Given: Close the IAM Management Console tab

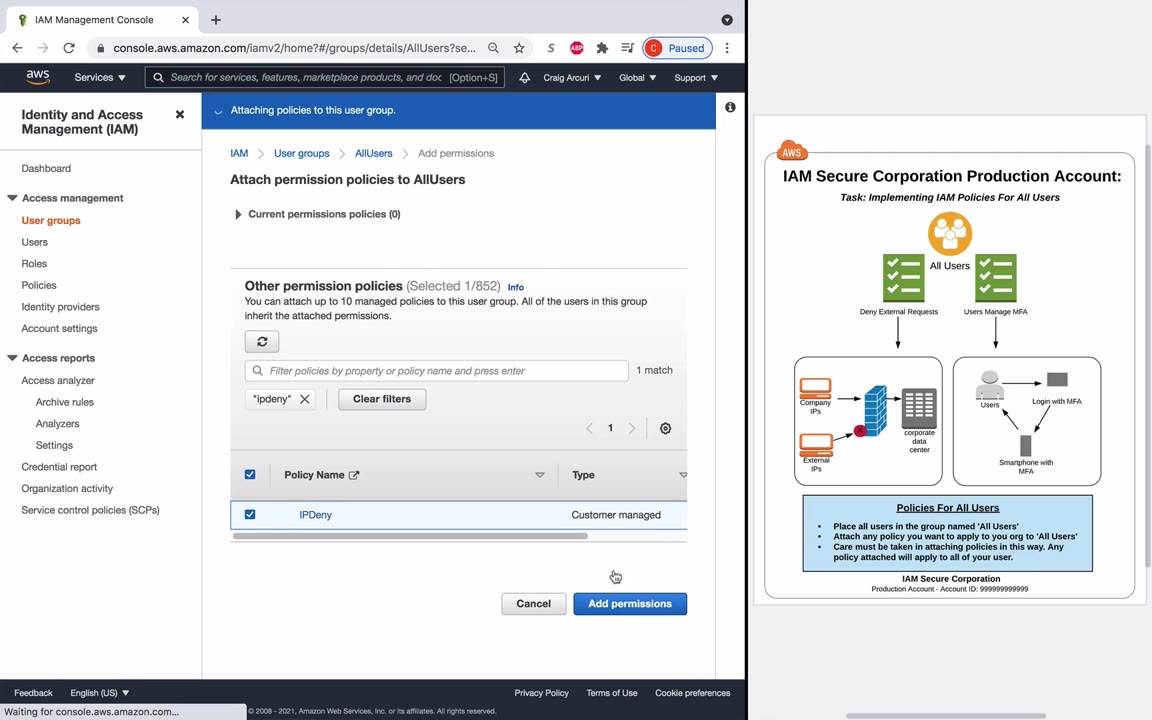Looking at the screenshot, I should click(185, 20).
